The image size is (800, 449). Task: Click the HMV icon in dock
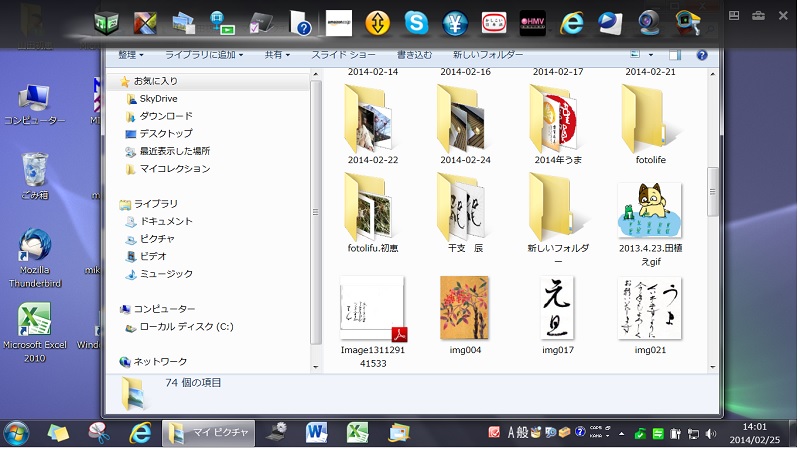point(533,23)
